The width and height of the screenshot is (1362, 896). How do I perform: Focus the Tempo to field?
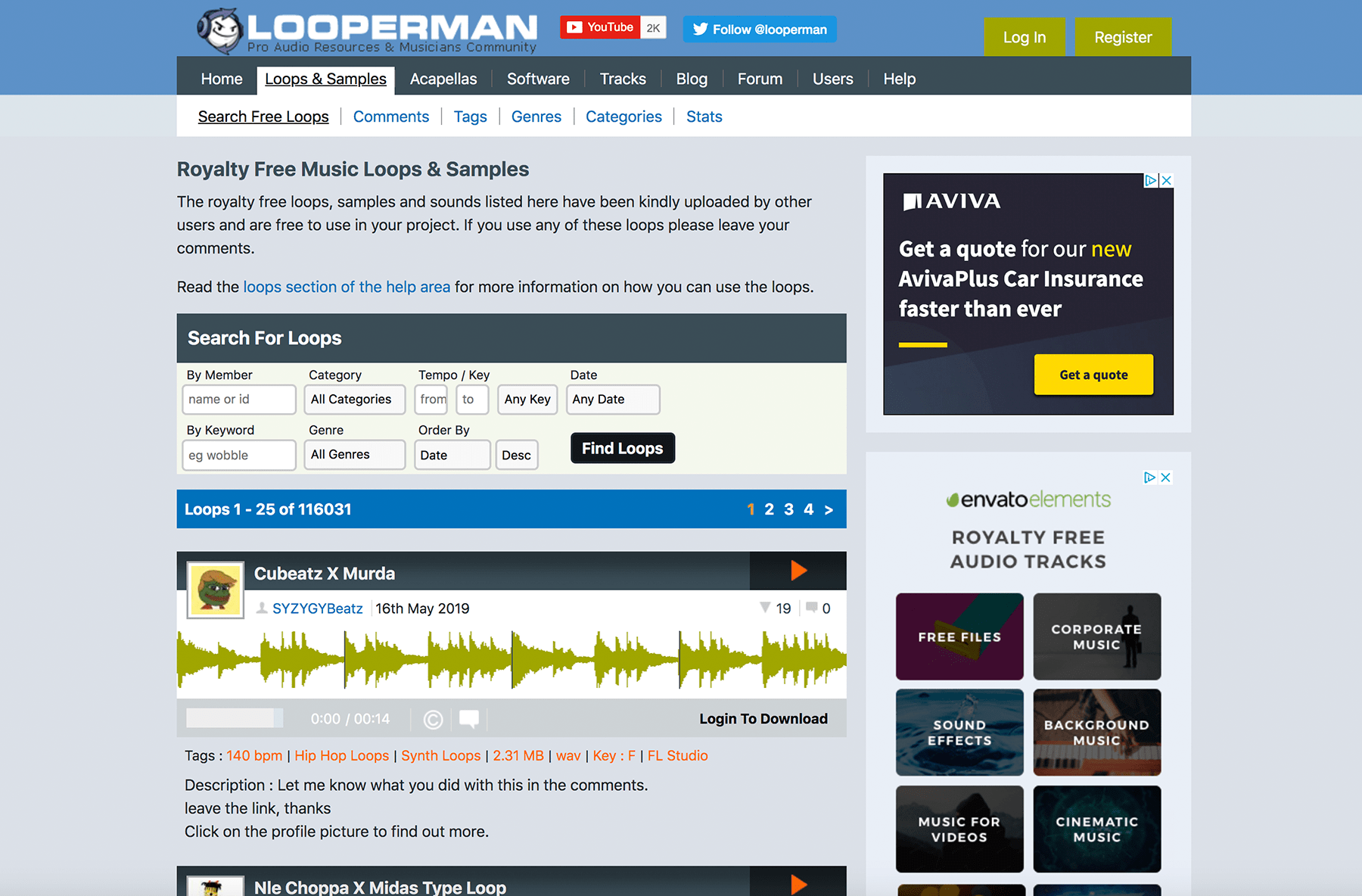coord(472,400)
